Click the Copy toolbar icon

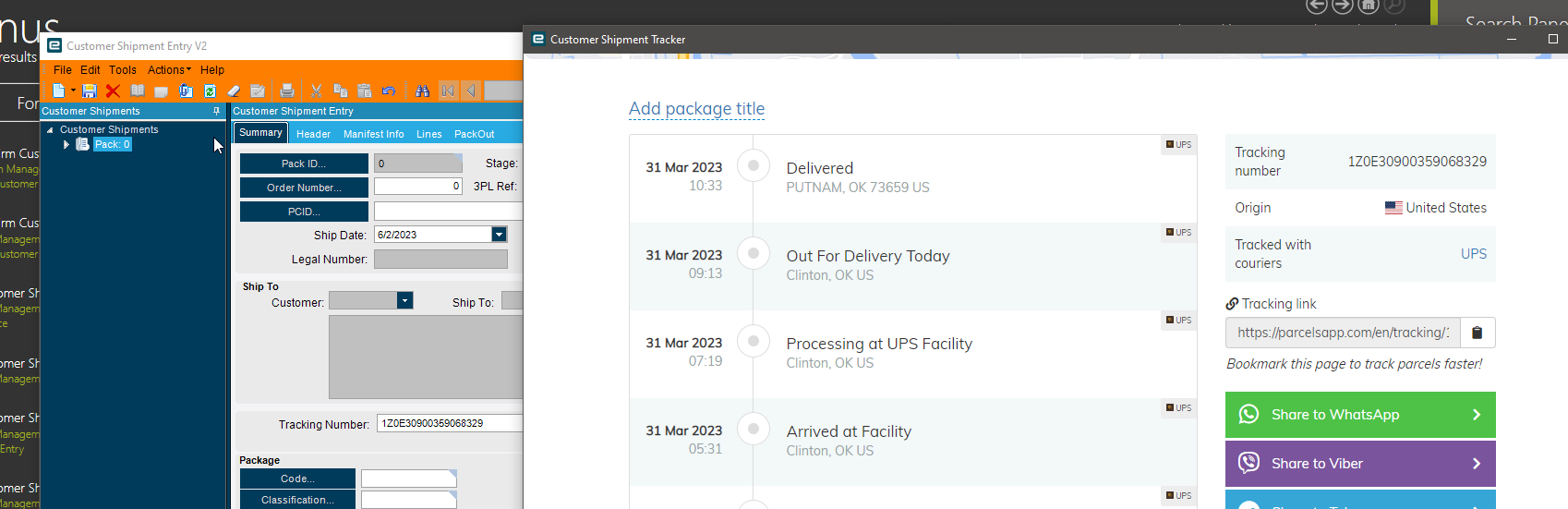point(341,91)
